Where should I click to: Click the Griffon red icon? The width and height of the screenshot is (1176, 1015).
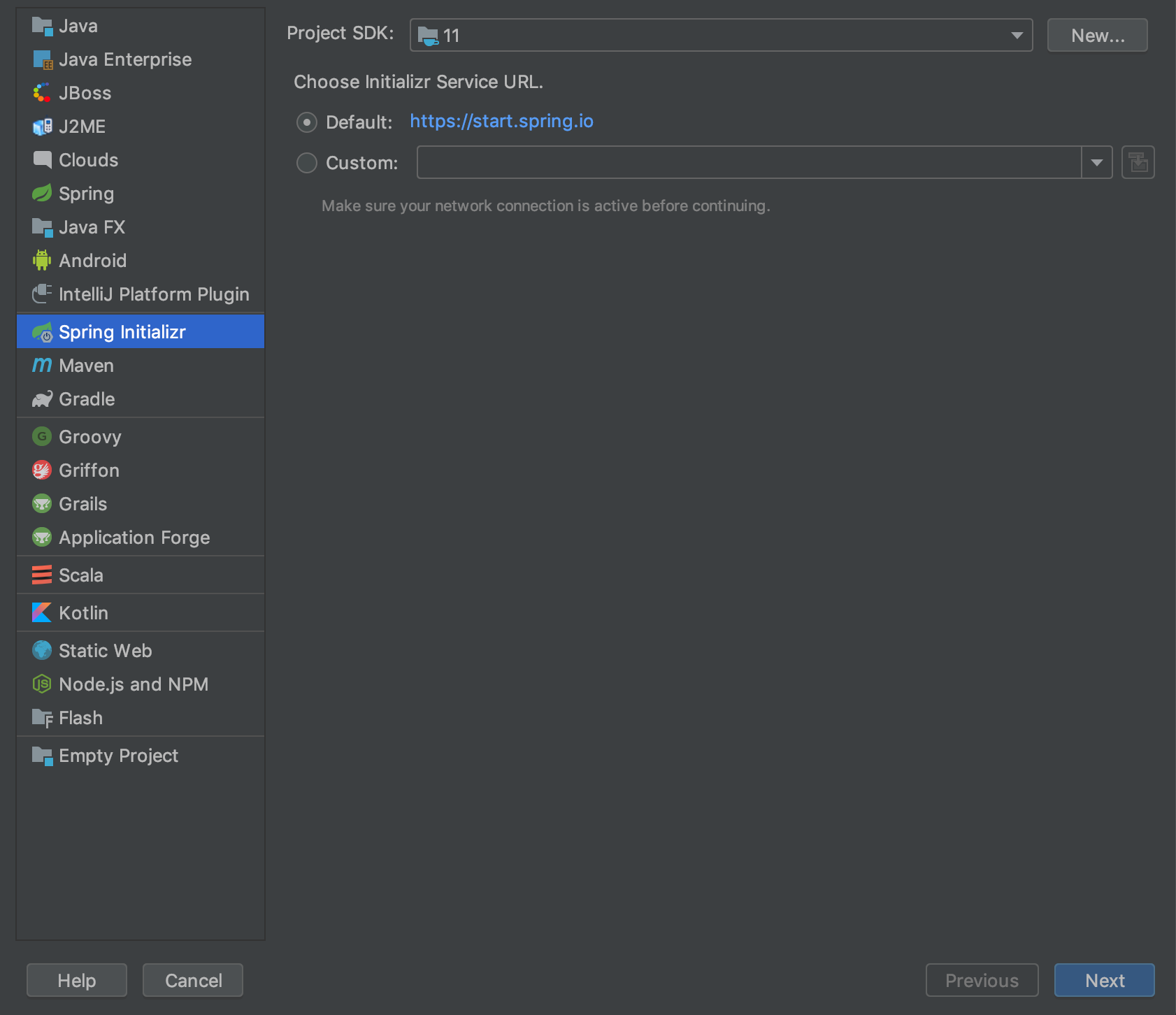(x=42, y=470)
